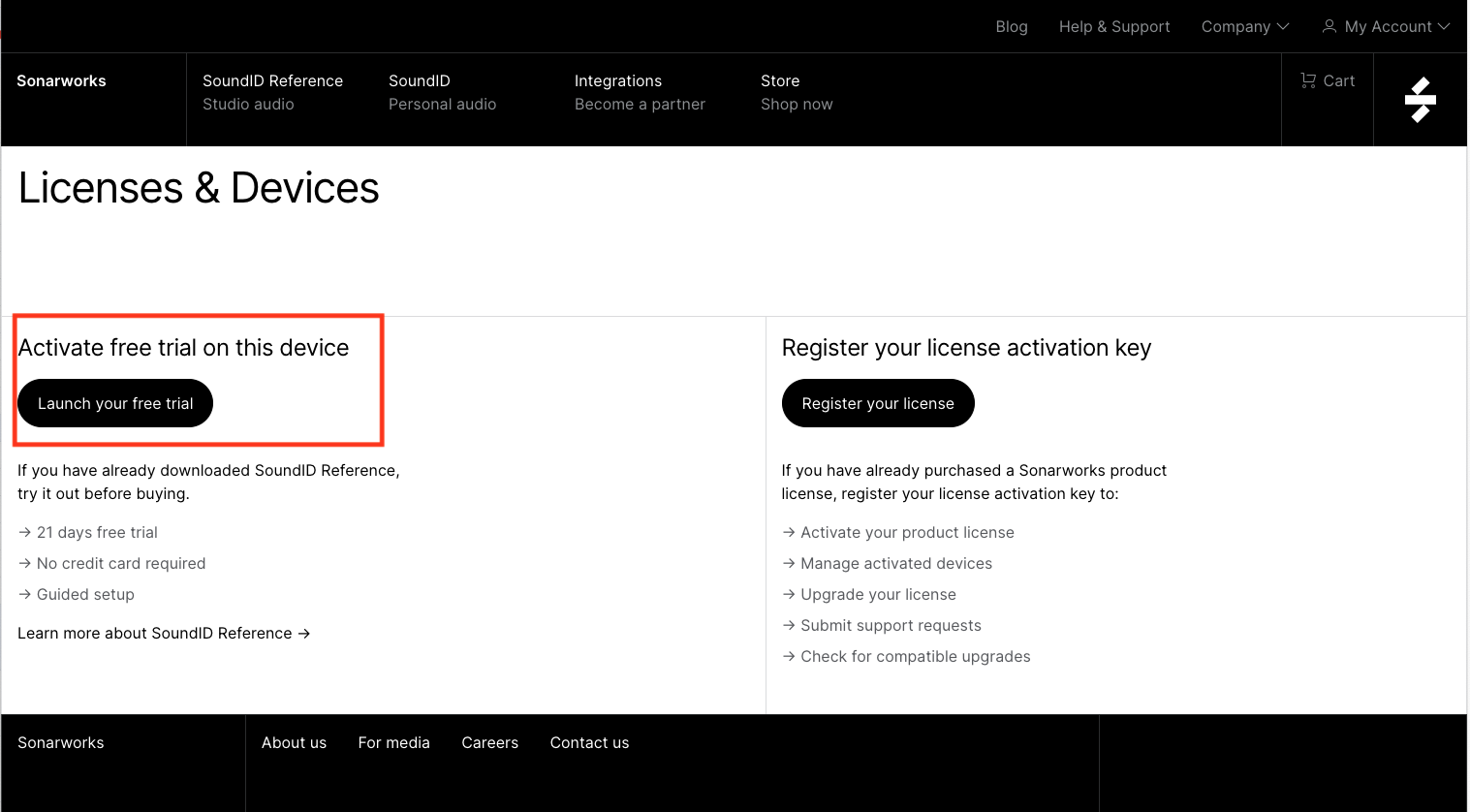Go to Help & Support
This screenshot has width=1470, height=812.
click(1113, 27)
